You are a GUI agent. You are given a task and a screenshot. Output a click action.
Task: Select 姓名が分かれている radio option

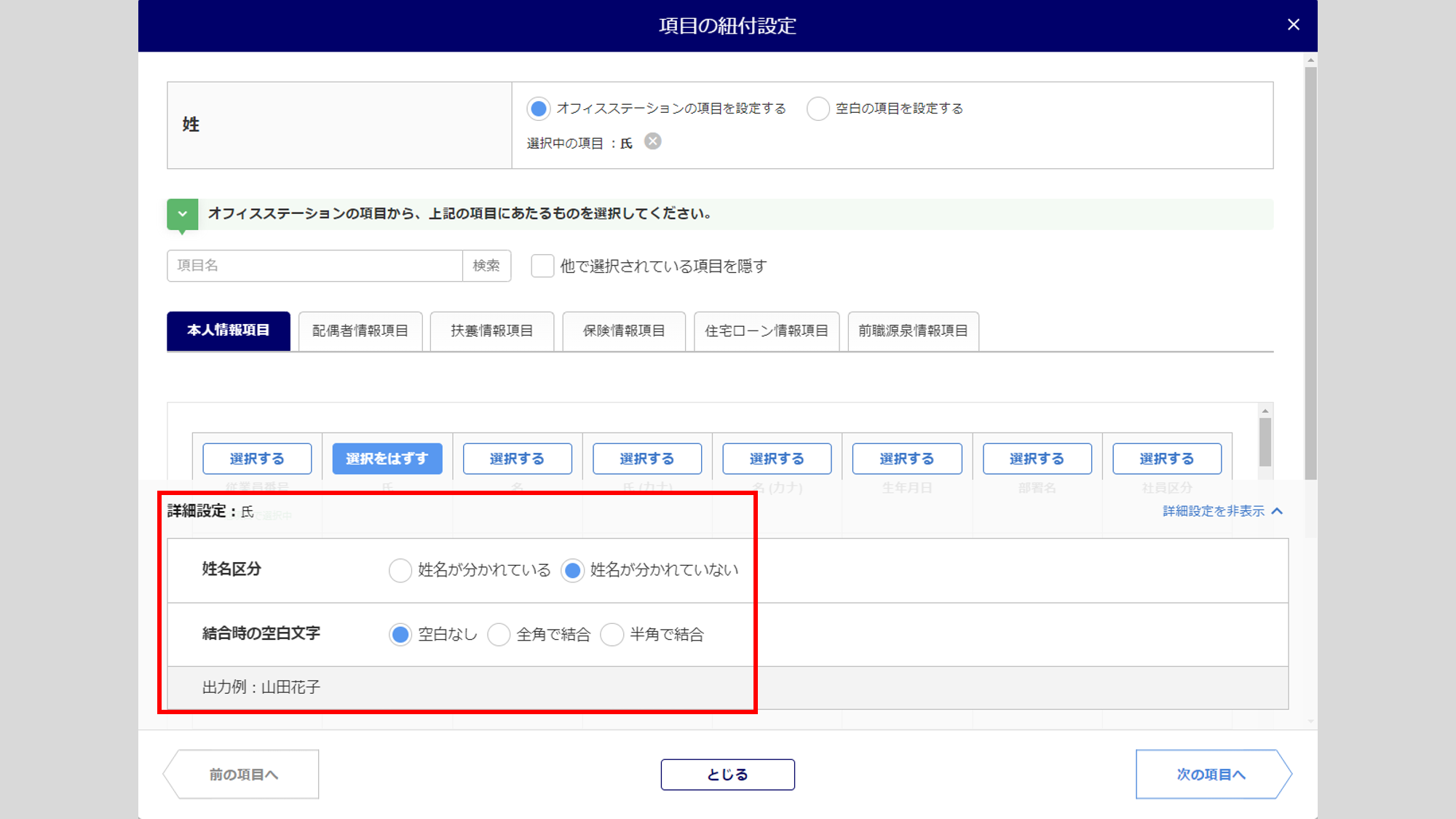pos(400,570)
